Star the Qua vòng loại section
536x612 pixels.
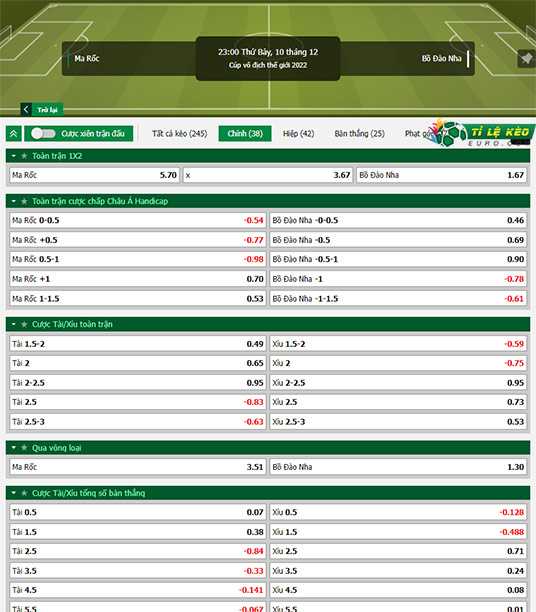point(24,448)
